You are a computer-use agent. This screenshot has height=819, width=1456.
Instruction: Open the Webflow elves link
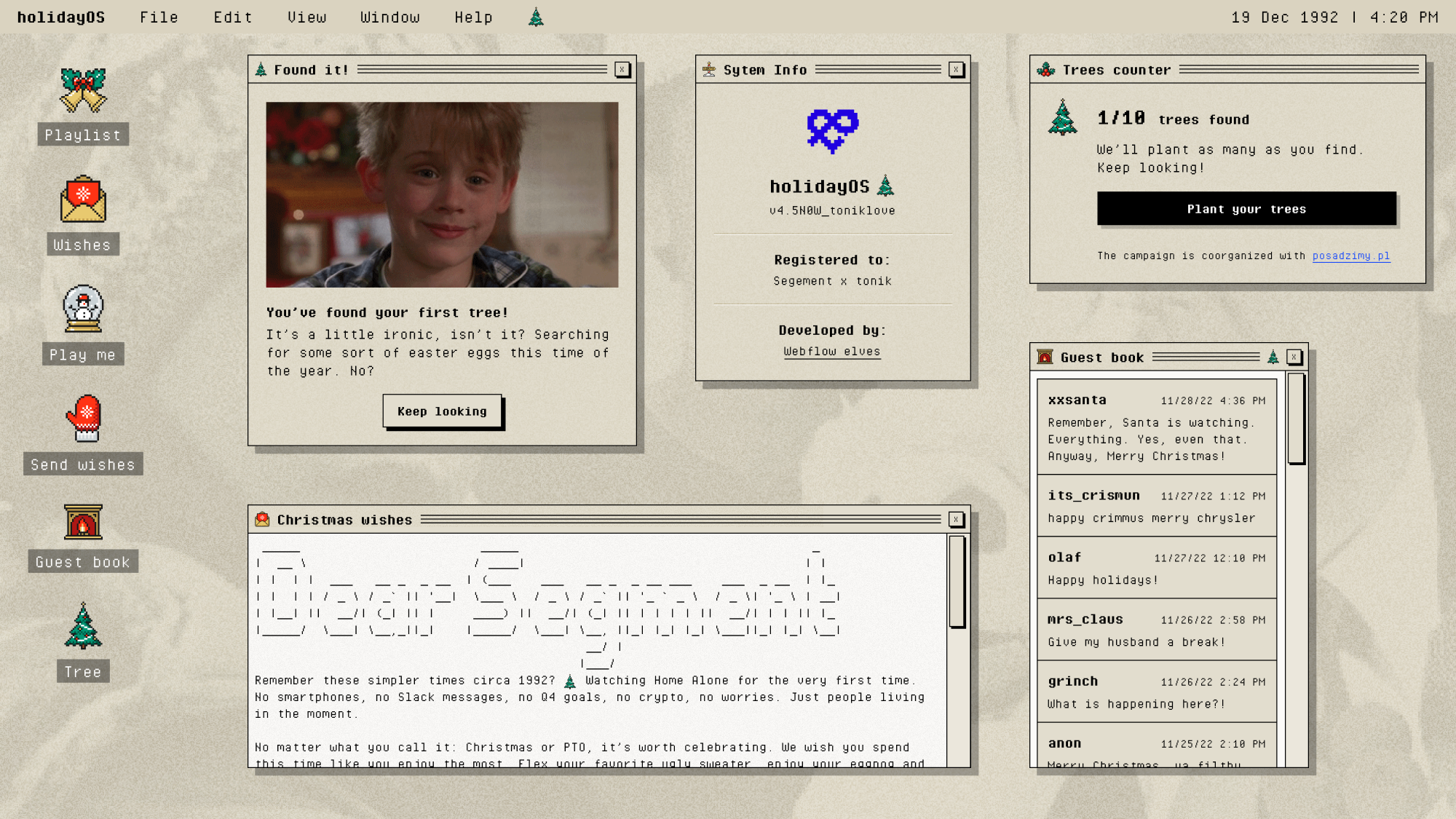(831, 352)
